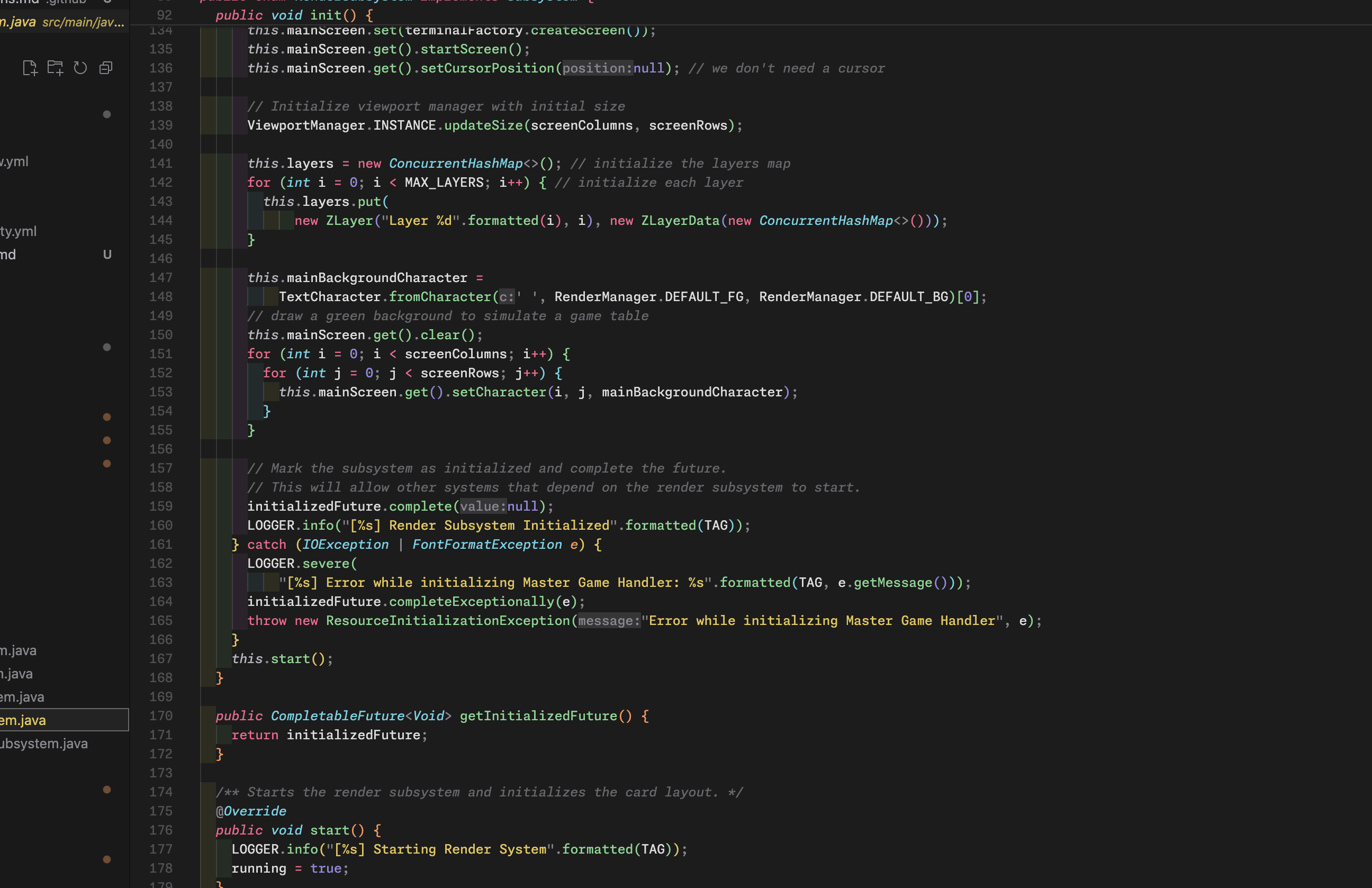Click the New File icon in explorer
Screen dimensions: 1372x888
click(x=30, y=68)
